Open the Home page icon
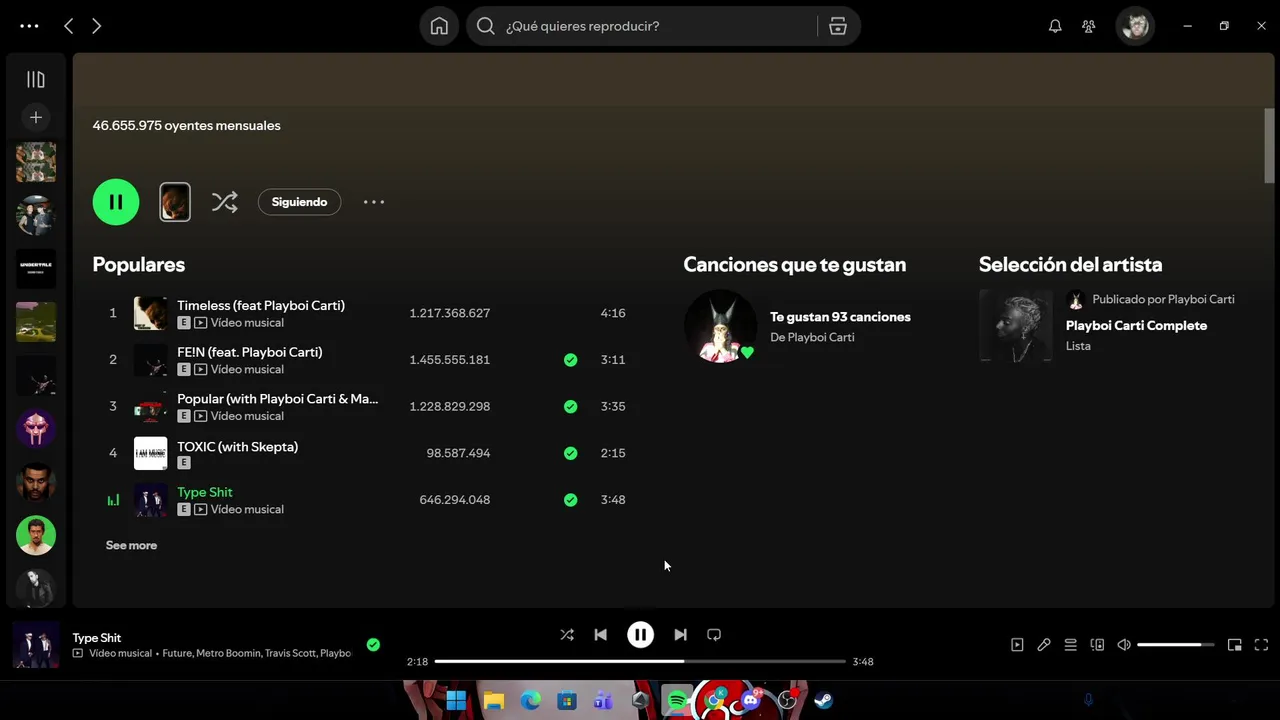1280x720 pixels. (439, 26)
